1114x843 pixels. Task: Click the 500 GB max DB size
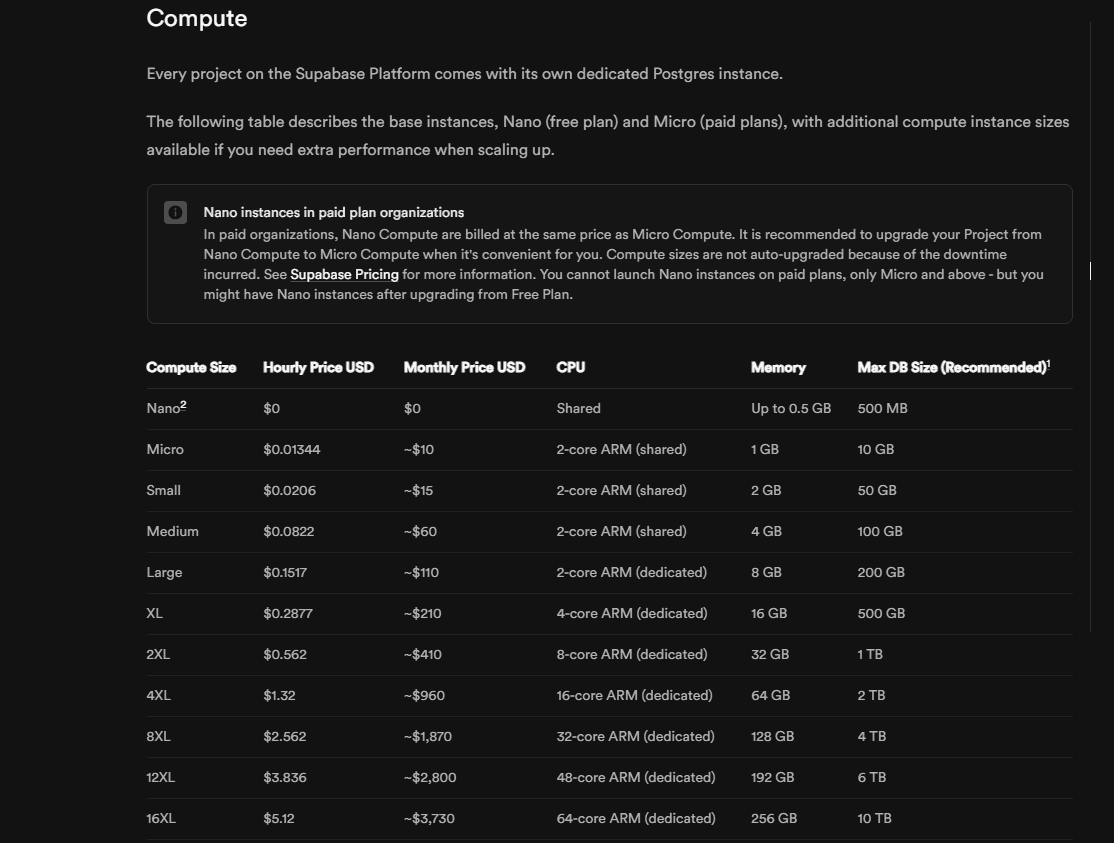tap(881, 614)
